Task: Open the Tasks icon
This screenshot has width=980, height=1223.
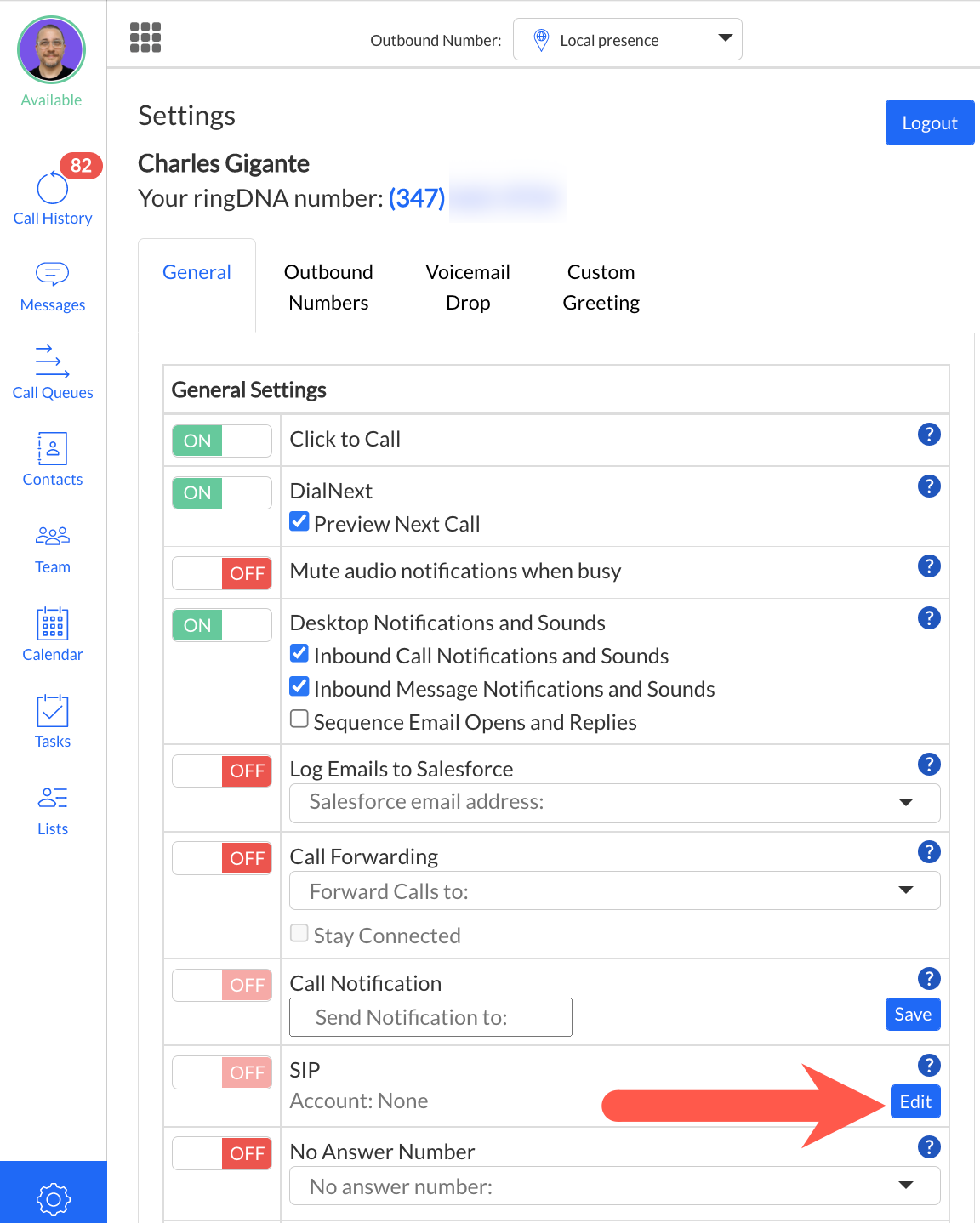Action: (x=52, y=722)
